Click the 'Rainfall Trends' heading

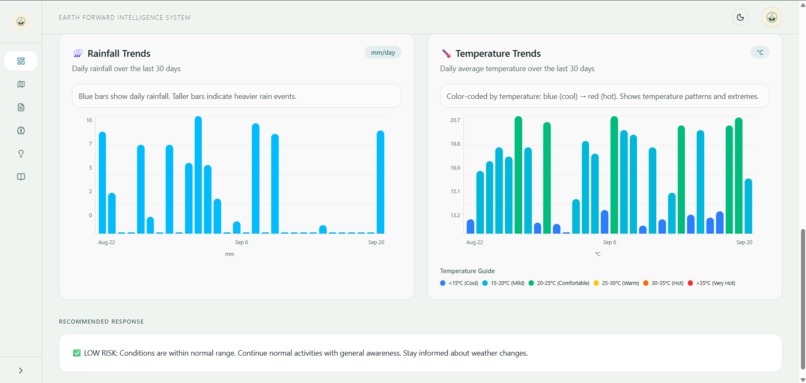[x=119, y=53]
